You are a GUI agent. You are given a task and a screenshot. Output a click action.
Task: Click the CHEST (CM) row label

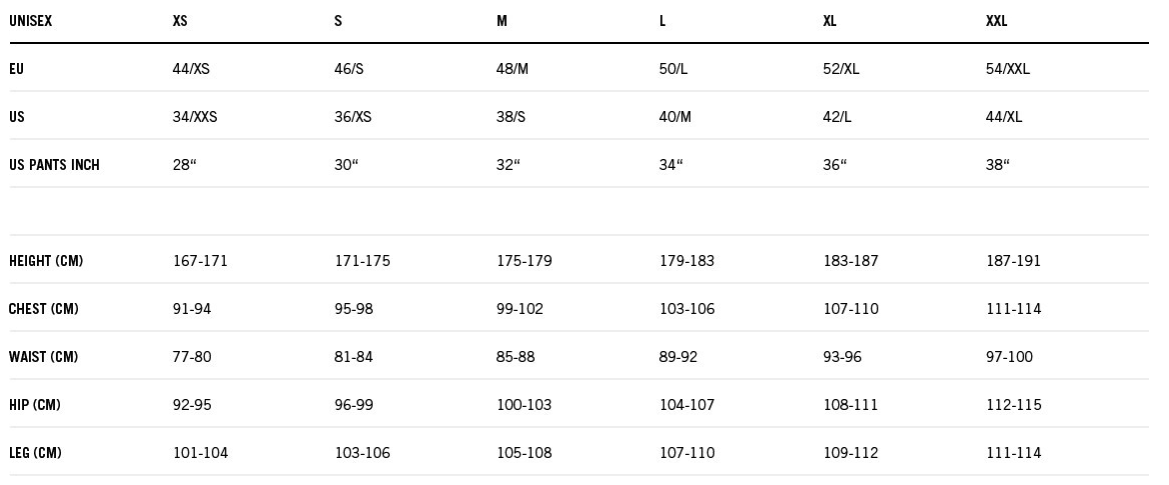pos(43,308)
